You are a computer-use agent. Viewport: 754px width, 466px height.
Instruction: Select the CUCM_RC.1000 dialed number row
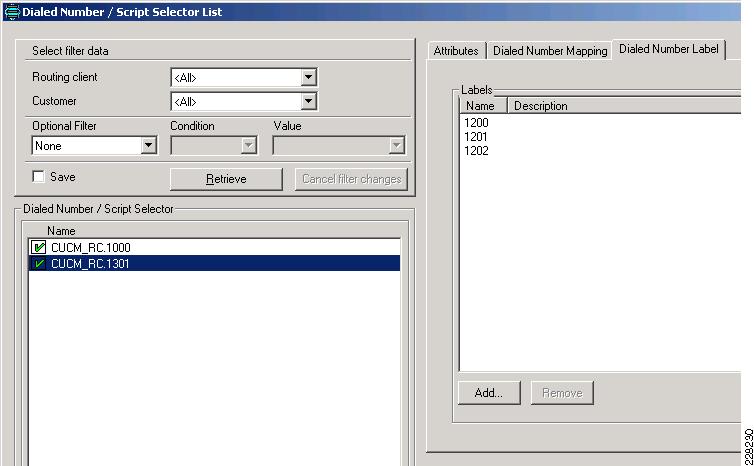[x=214, y=247]
